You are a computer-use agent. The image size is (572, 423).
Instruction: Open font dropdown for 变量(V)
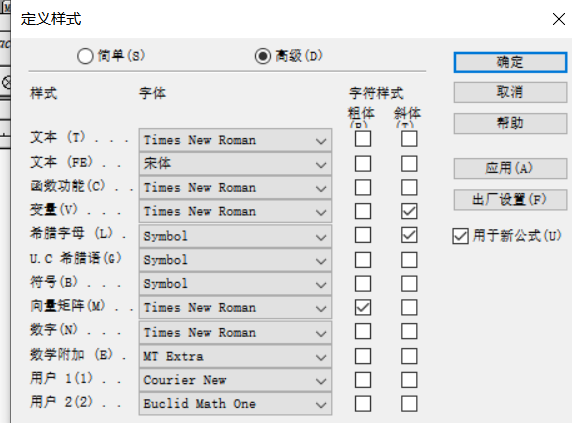point(235,212)
